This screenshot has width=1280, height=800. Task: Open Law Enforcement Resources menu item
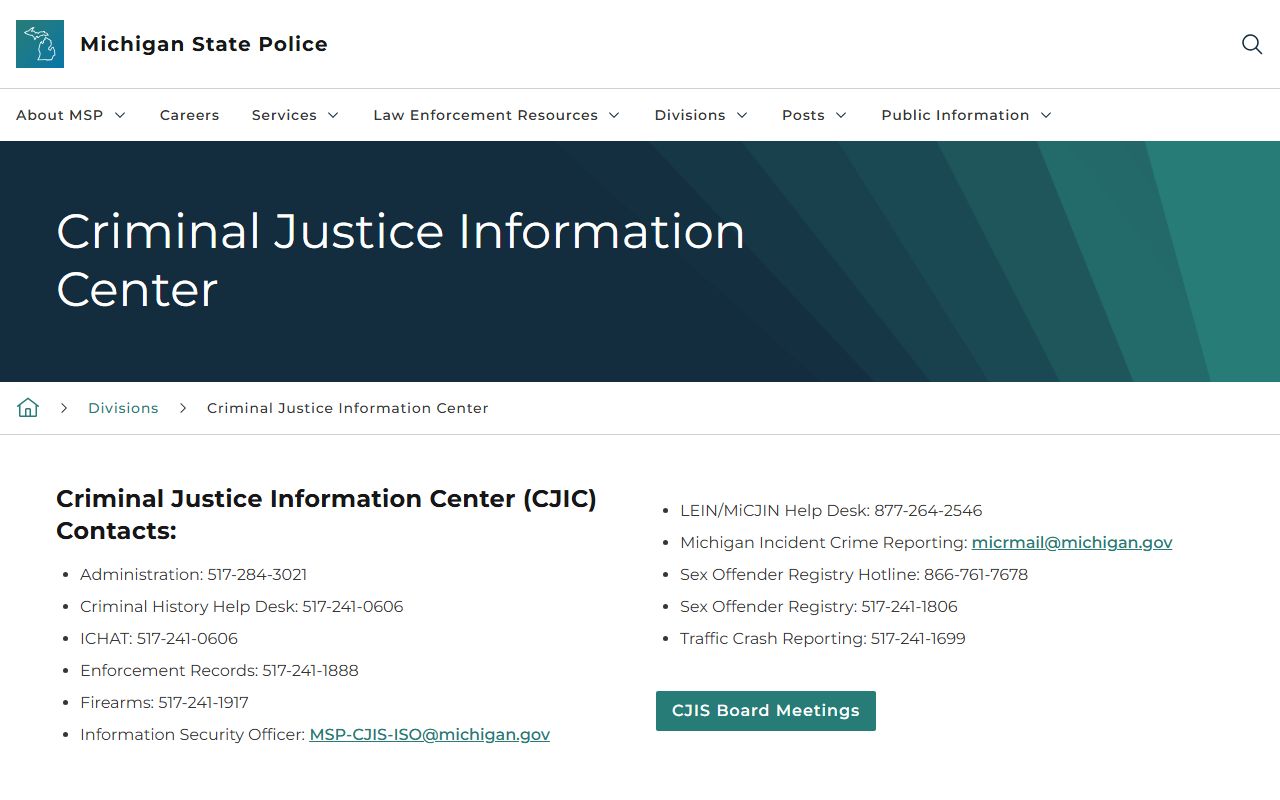point(486,115)
